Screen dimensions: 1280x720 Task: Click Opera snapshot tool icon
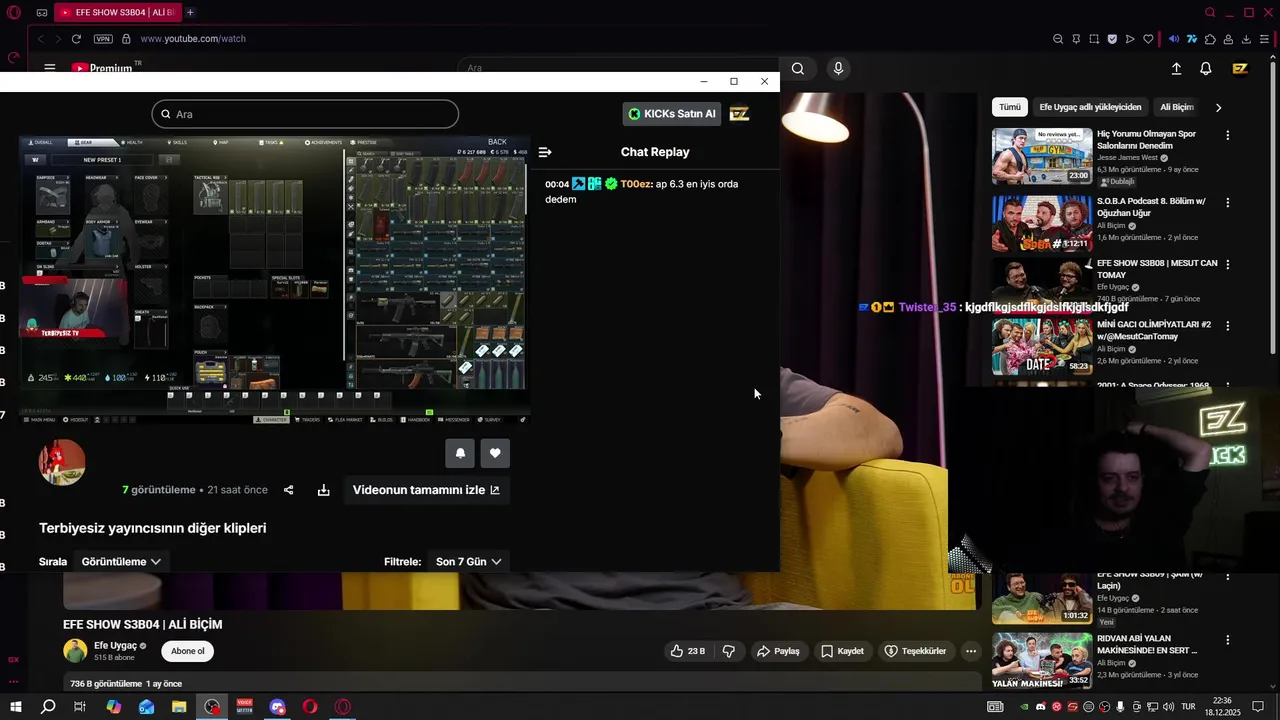click(x=1094, y=39)
